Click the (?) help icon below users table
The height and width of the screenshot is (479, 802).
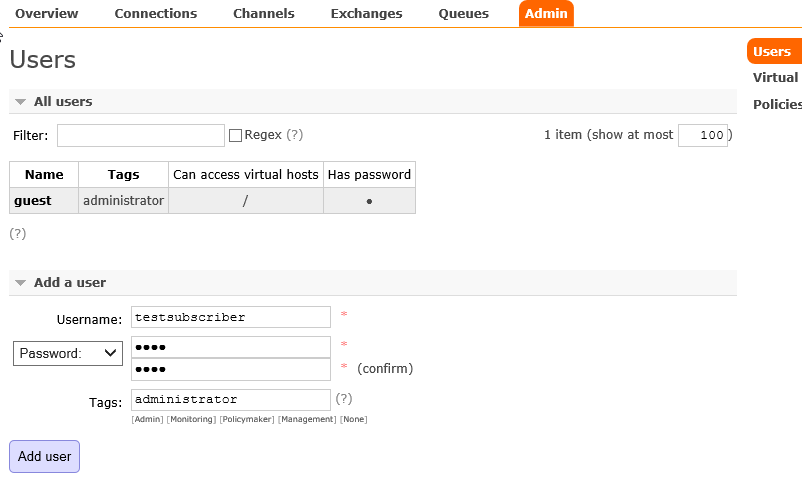(x=17, y=233)
